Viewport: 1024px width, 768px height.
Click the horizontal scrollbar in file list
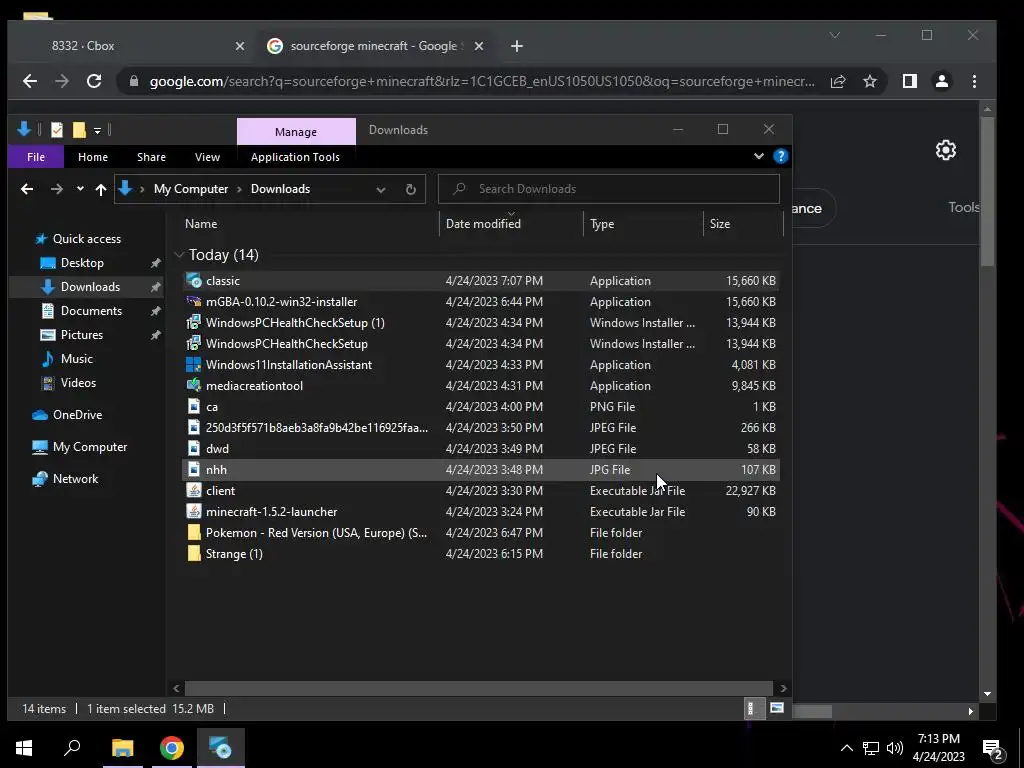479,688
